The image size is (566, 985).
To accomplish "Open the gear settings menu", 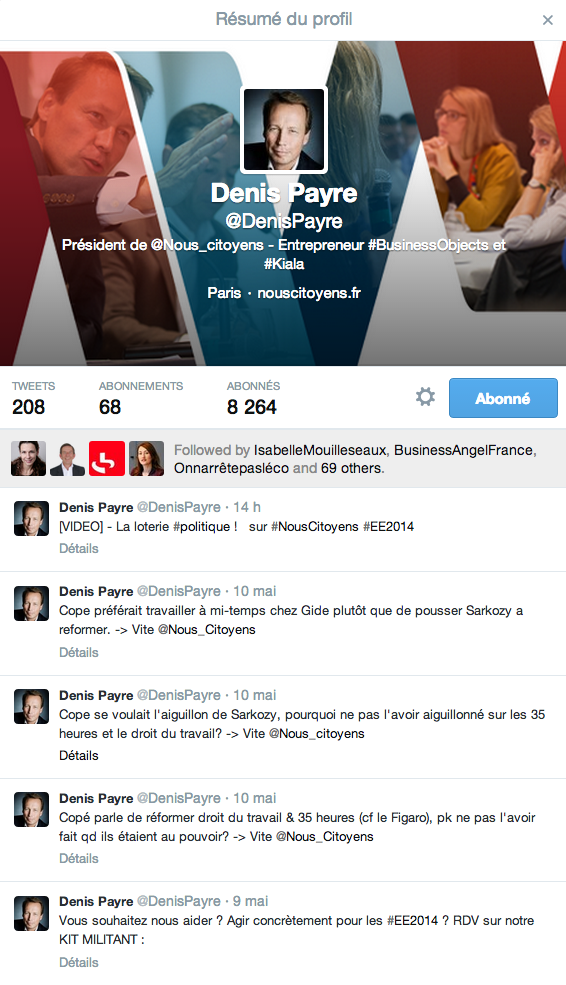I will [x=425, y=397].
